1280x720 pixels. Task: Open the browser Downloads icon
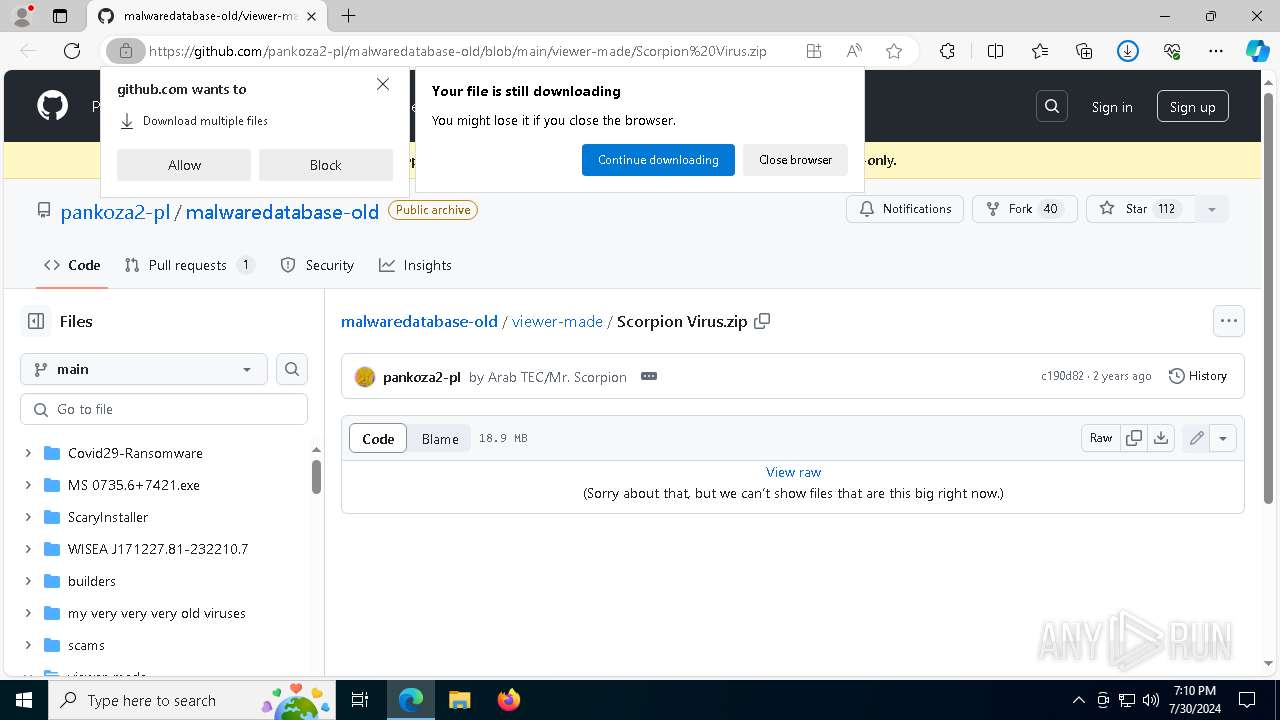click(1128, 51)
